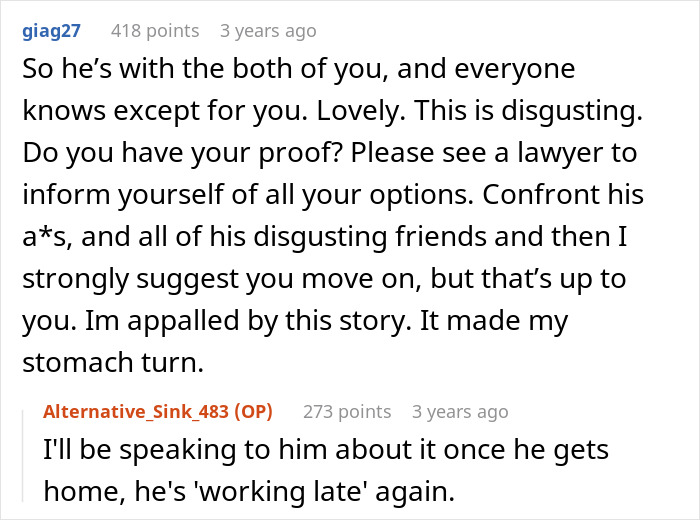The width and height of the screenshot is (700, 520).
Task: Click the 418 points score
Action: click(154, 31)
